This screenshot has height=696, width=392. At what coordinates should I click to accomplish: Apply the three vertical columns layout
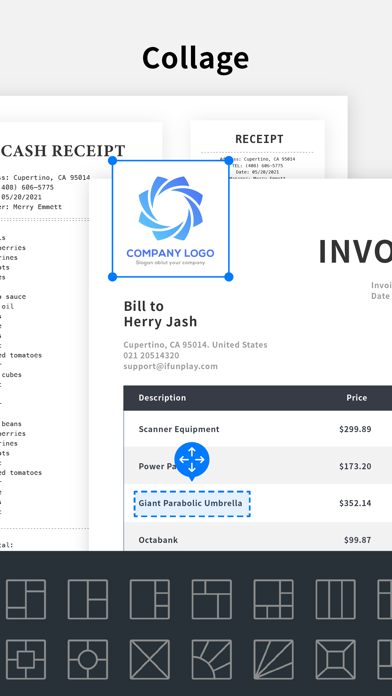tap(336, 599)
